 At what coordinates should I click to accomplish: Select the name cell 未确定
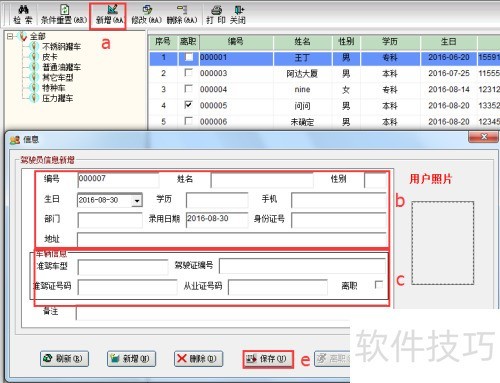(302, 122)
